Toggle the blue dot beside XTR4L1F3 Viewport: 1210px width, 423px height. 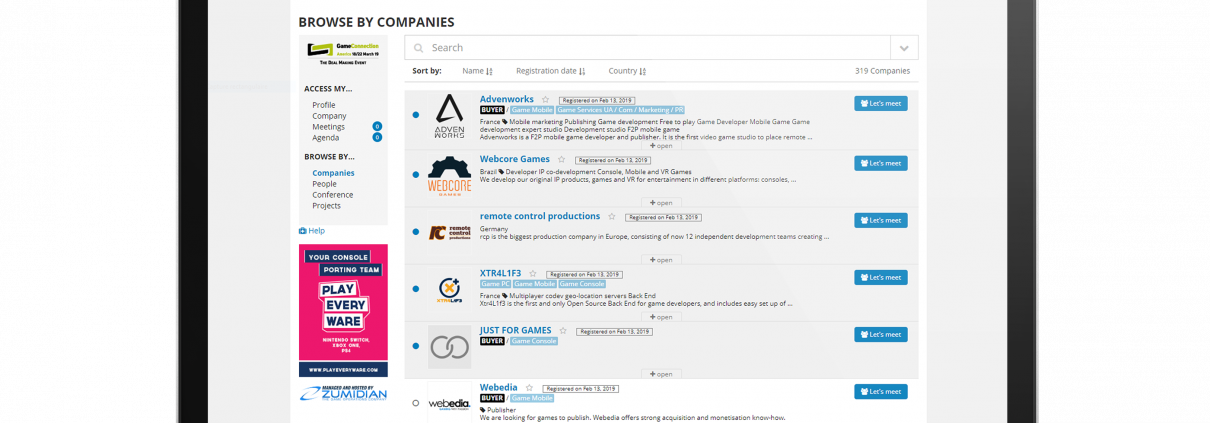[415, 289]
